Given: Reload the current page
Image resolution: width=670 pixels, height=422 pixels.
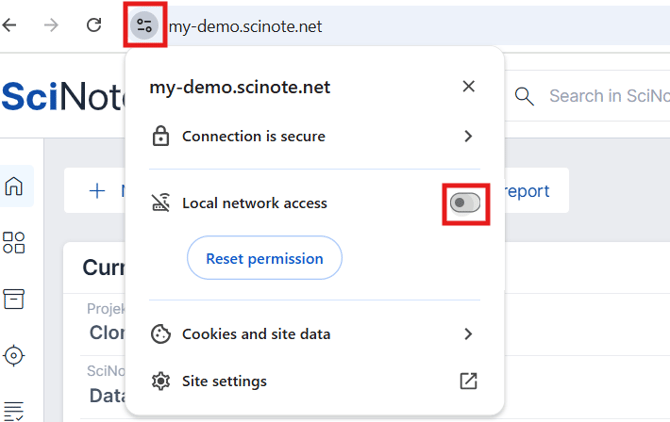Looking at the screenshot, I should coord(94,25).
